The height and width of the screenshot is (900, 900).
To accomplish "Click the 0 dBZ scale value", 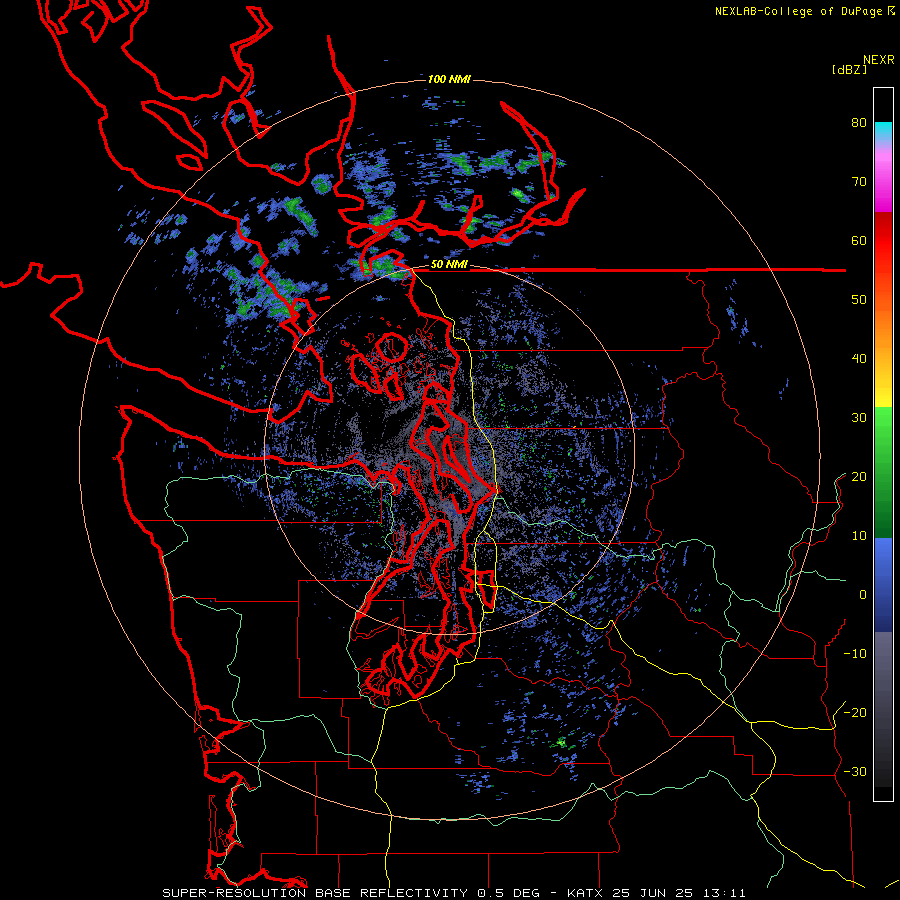I will [863, 595].
